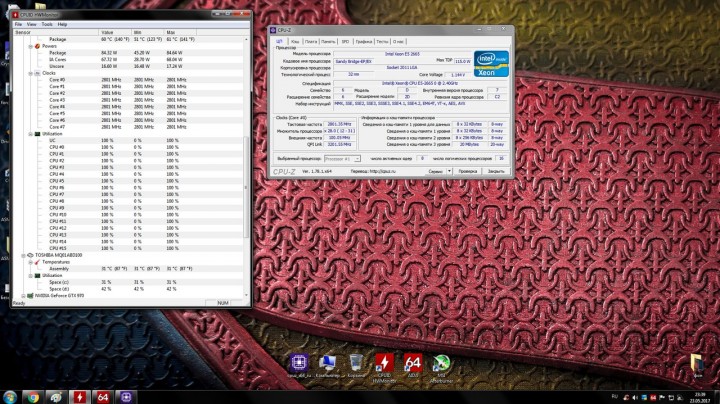Screen dimensions: 720x404
Task: Open the View menu in HWMonitor
Action: pyautogui.click(x=32, y=24)
